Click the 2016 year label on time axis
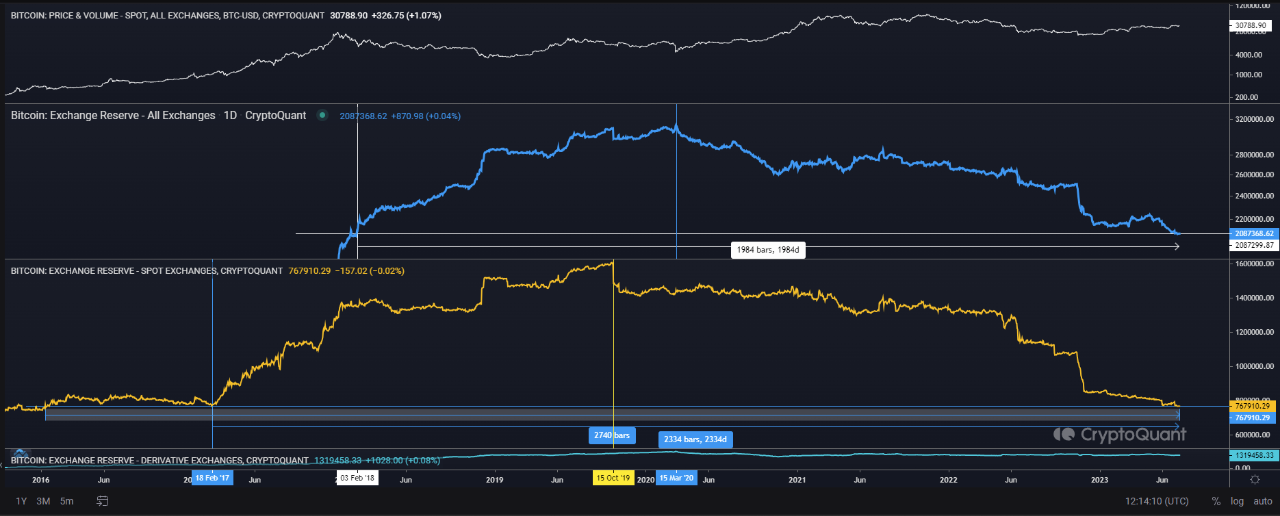This screenshot has height=516, width=1280. (40, 480)
